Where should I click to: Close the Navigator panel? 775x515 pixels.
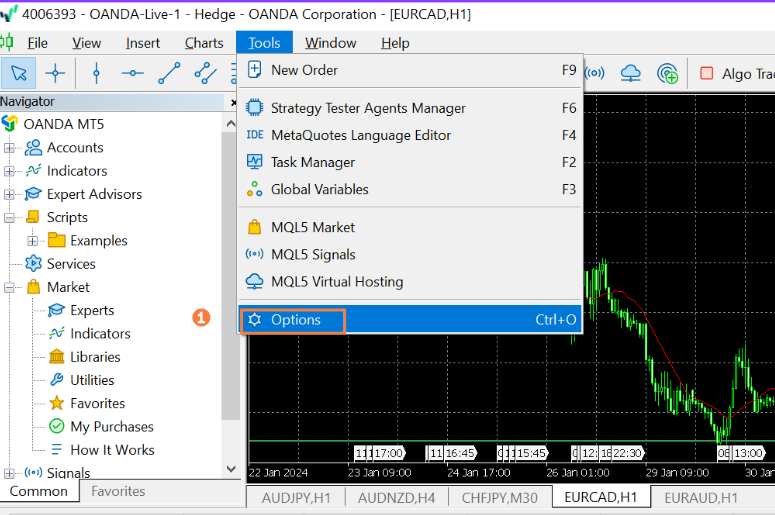click(233, 102)
